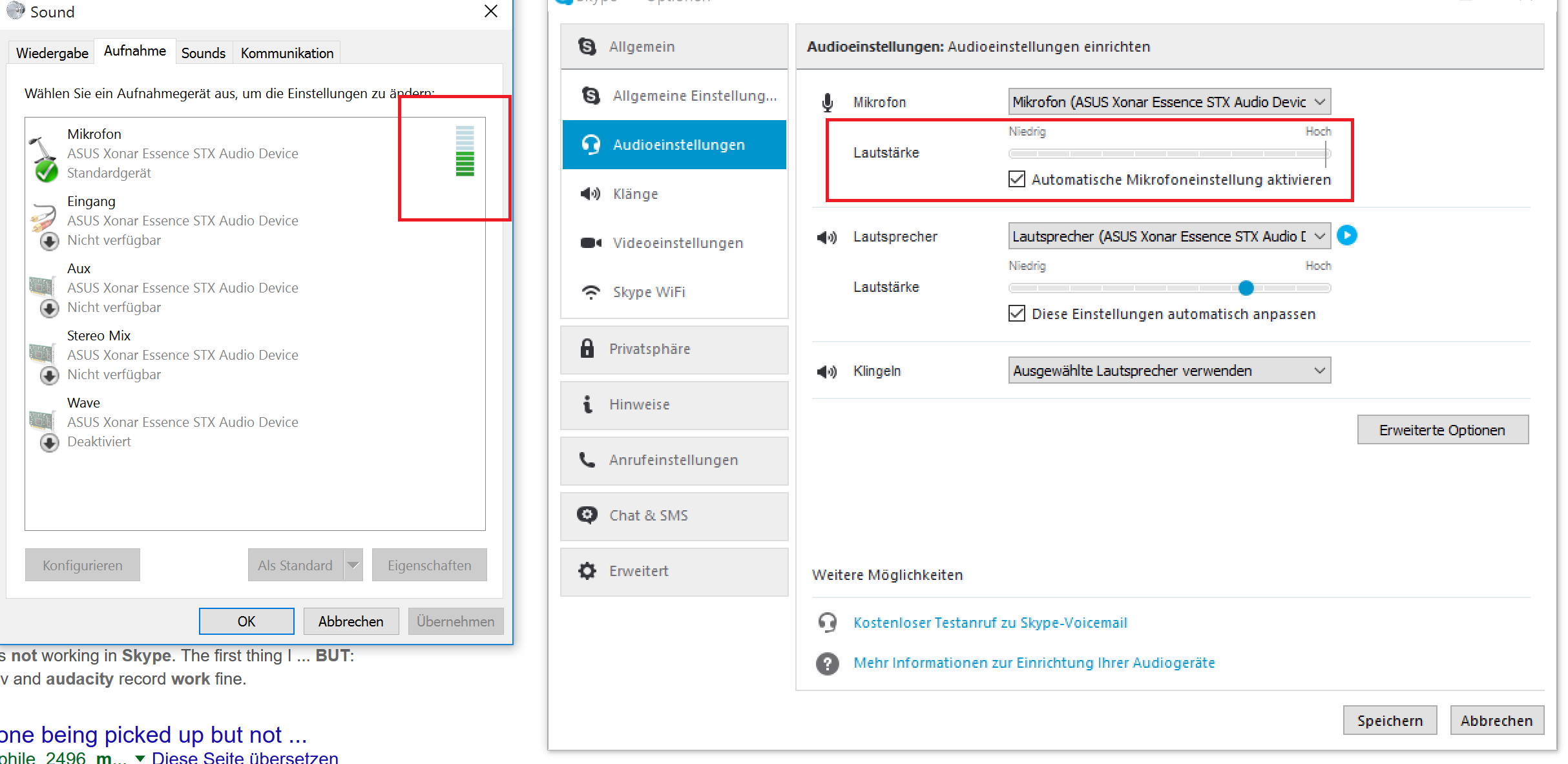Toggle Diese Einstellungen automatisch anpassen checkbox
This screenshot has width=1568, height=764.
(x=1016, y=314)
